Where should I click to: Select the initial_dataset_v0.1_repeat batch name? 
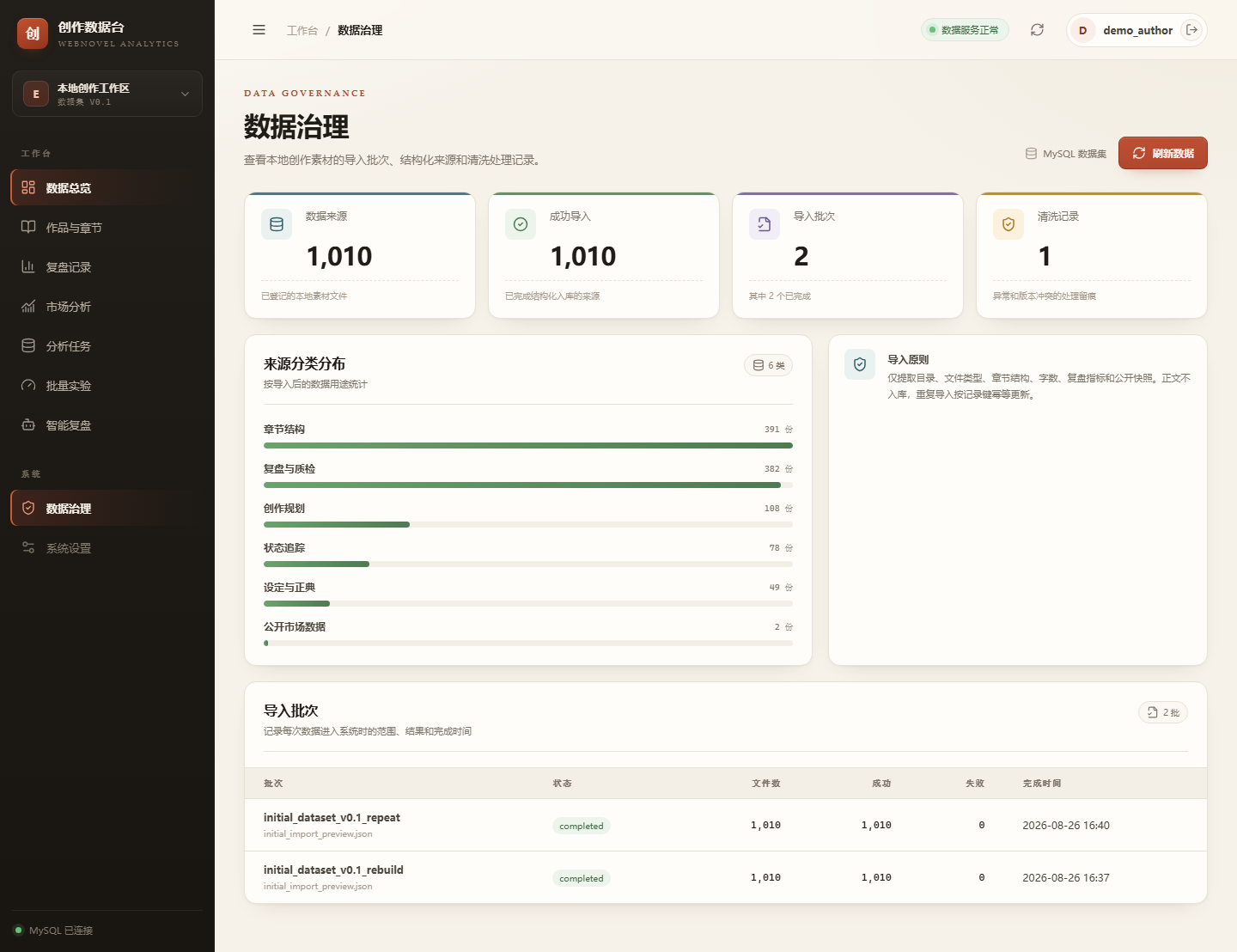click(332, 818)
